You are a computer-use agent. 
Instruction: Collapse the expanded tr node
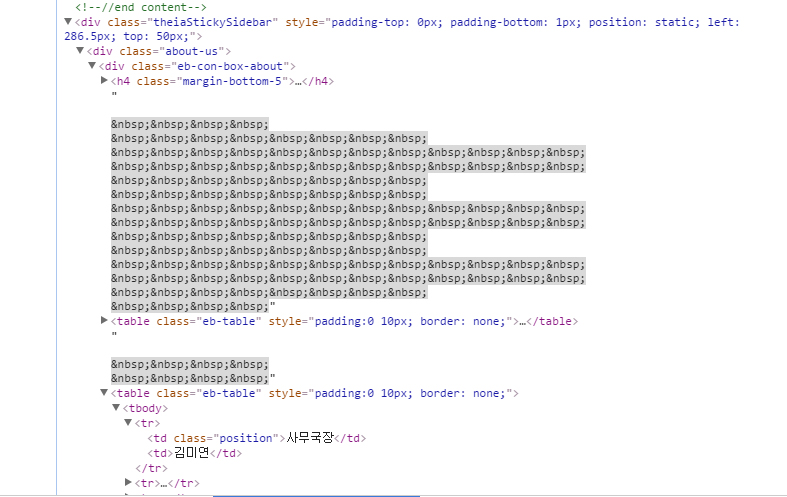[128, 423]
